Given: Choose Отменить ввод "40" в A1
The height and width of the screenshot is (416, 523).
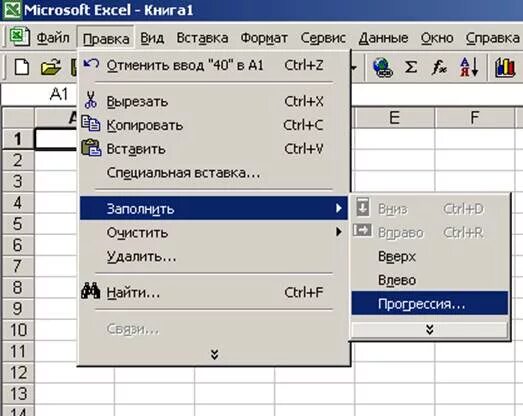Looking at the screenshot, I should click(213, 65).
